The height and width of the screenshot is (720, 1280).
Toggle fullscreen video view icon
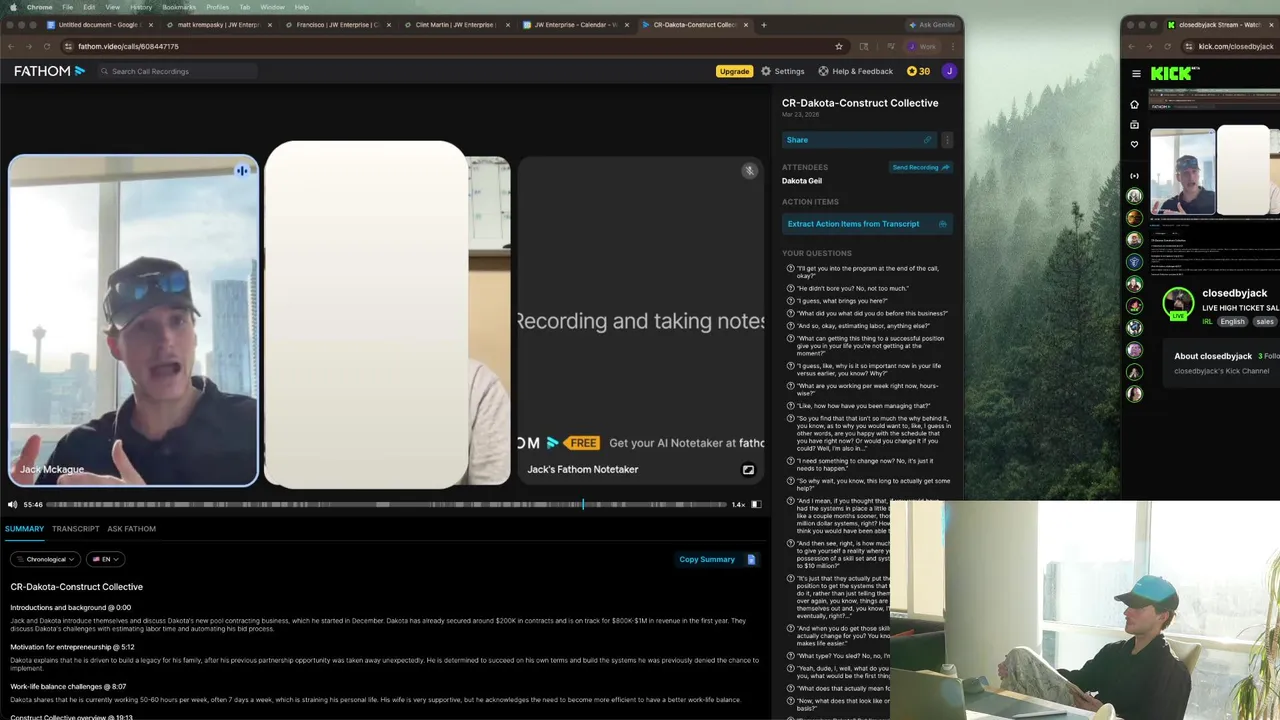point(756,504)
